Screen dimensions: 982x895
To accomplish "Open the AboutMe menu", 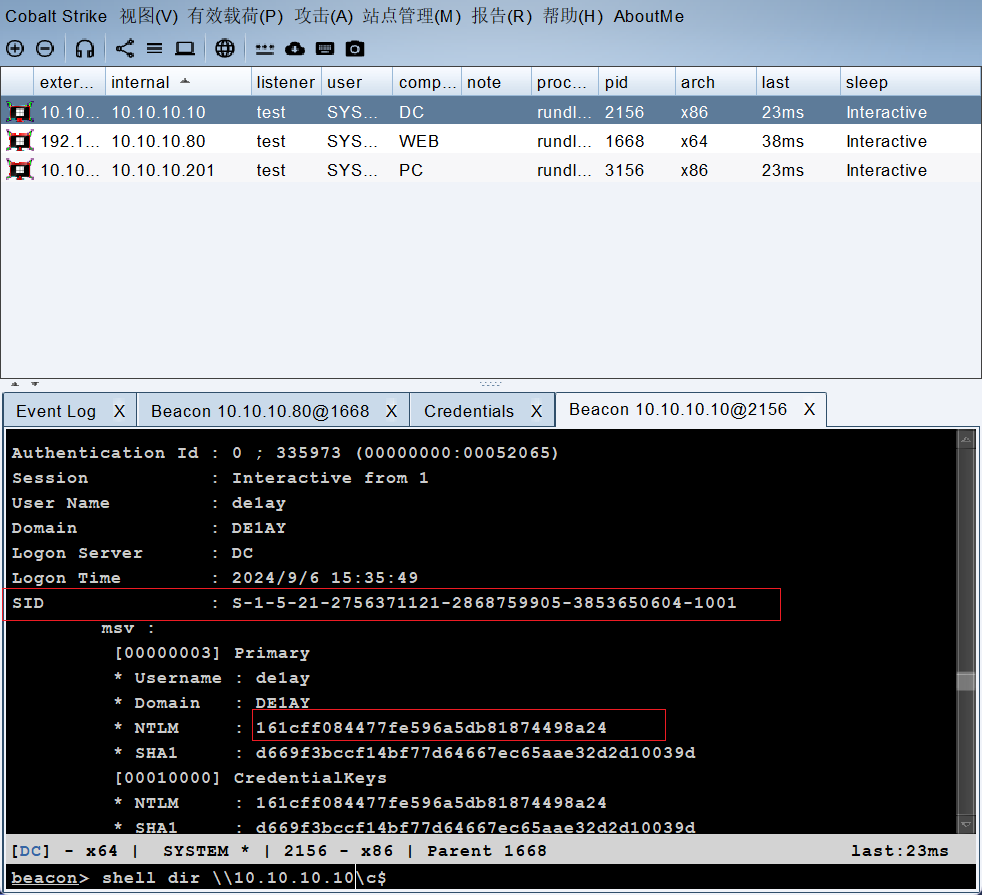I will pos(649,16).
